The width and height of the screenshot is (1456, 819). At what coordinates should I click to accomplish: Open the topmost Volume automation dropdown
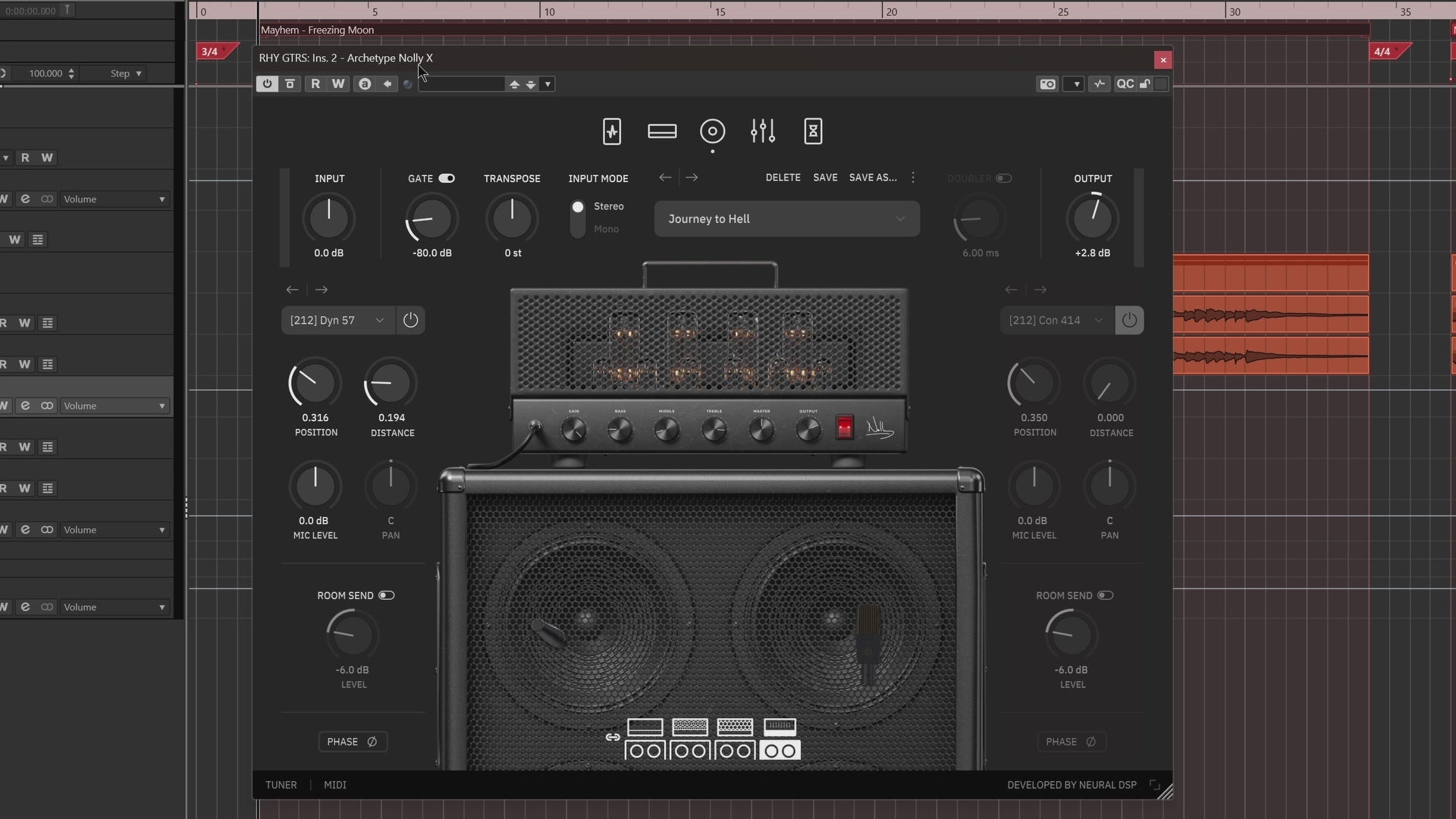tap(114, 199)
